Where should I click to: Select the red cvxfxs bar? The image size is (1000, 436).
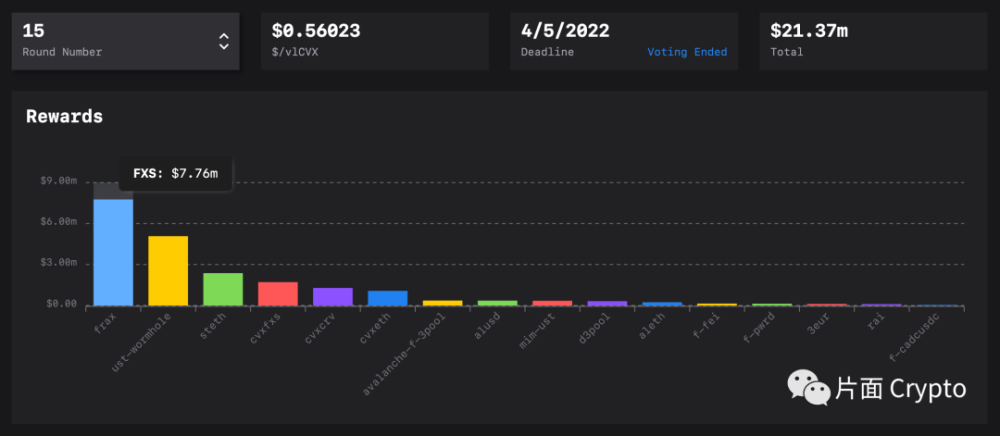(278, 294)
